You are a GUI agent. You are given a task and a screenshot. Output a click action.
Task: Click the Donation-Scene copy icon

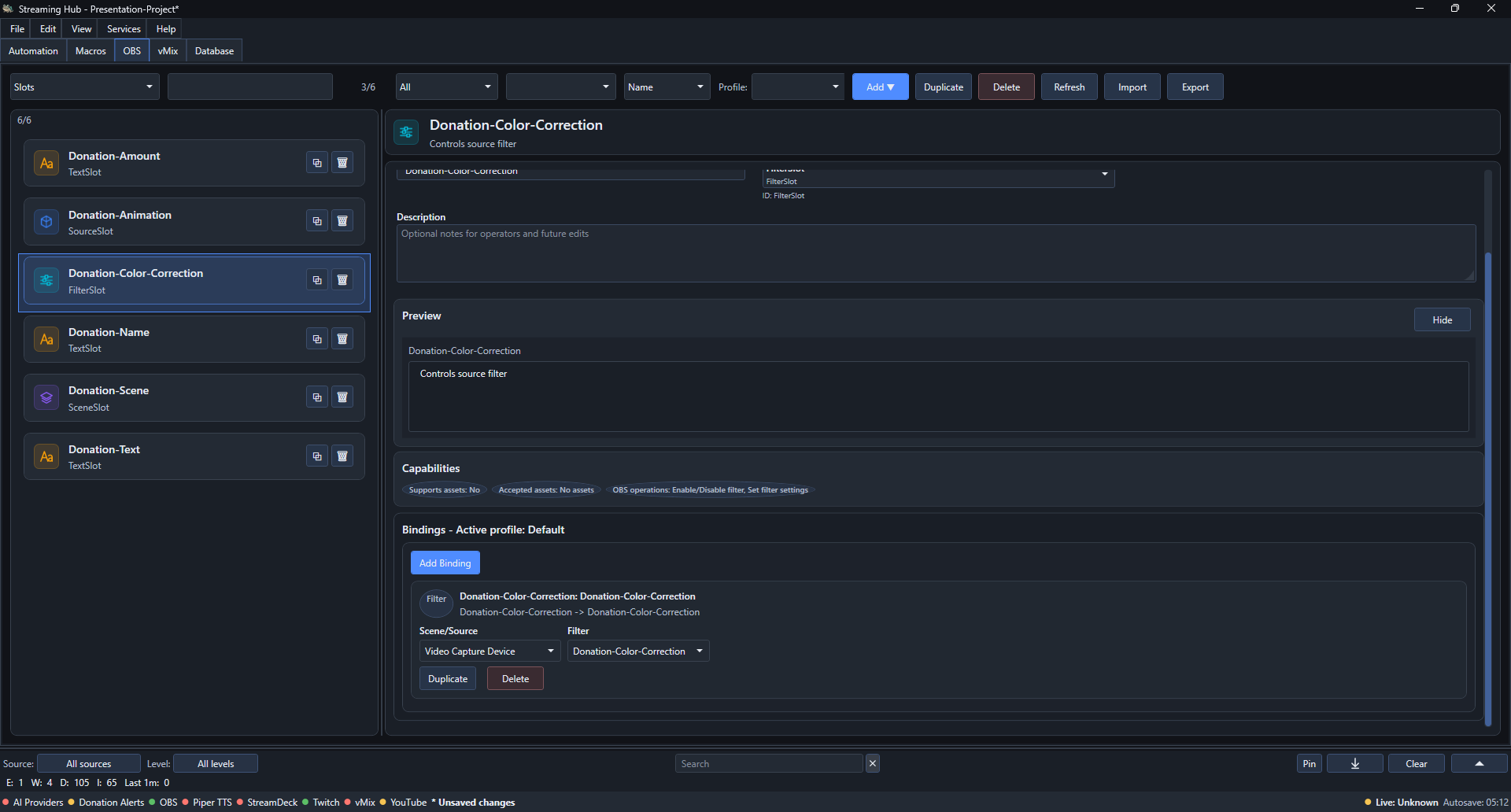coord(317,397)
